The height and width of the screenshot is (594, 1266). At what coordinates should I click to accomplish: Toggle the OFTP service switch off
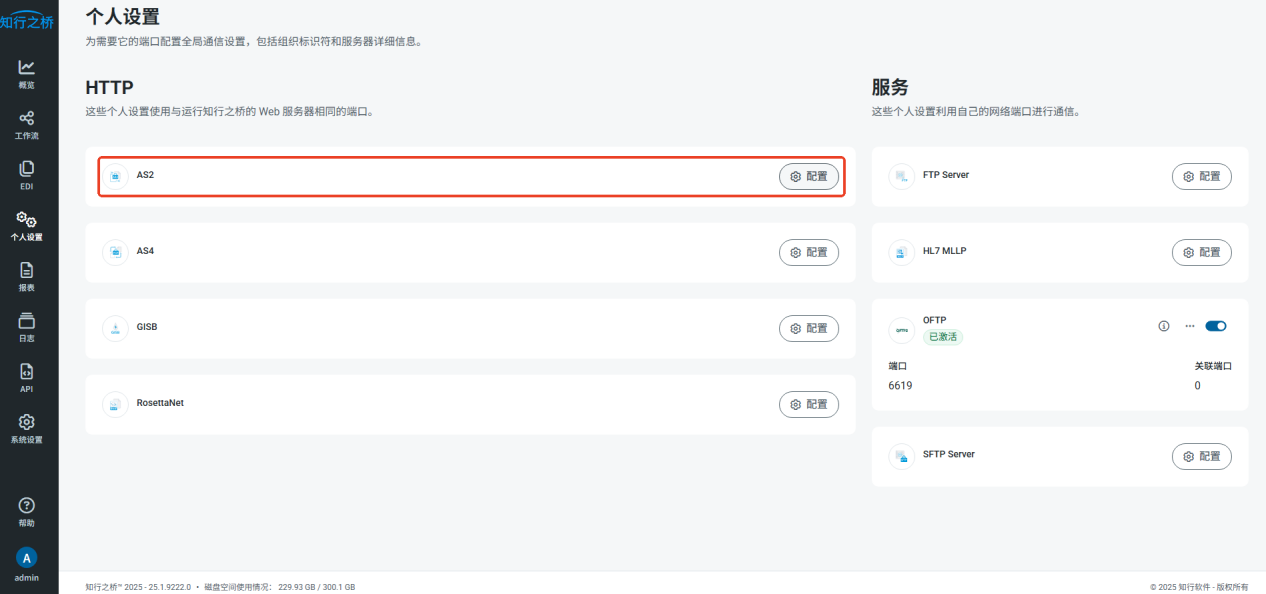click(x=1216, y=326)
